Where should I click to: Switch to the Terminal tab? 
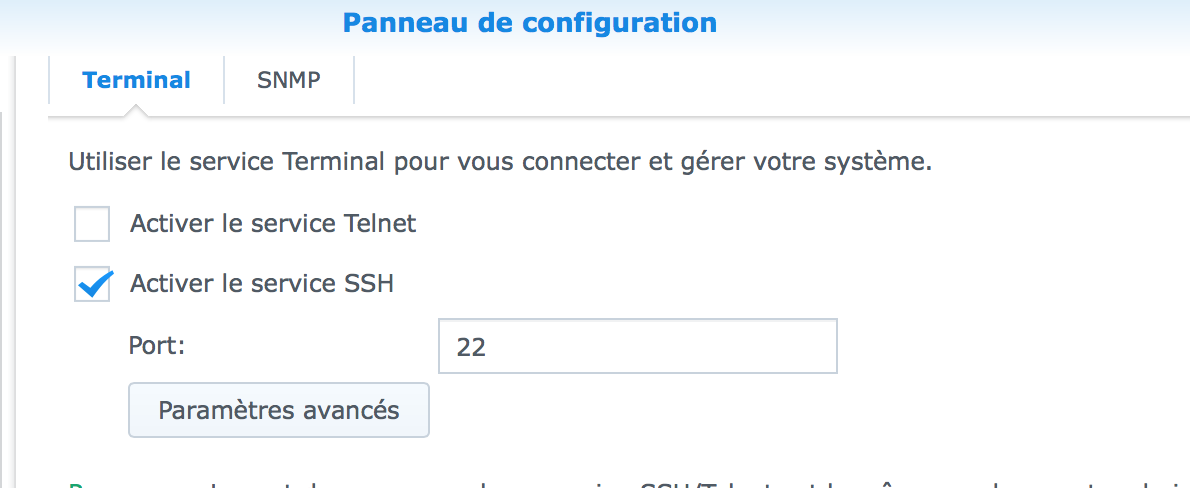pyautogui.click(x=137, y=80)
